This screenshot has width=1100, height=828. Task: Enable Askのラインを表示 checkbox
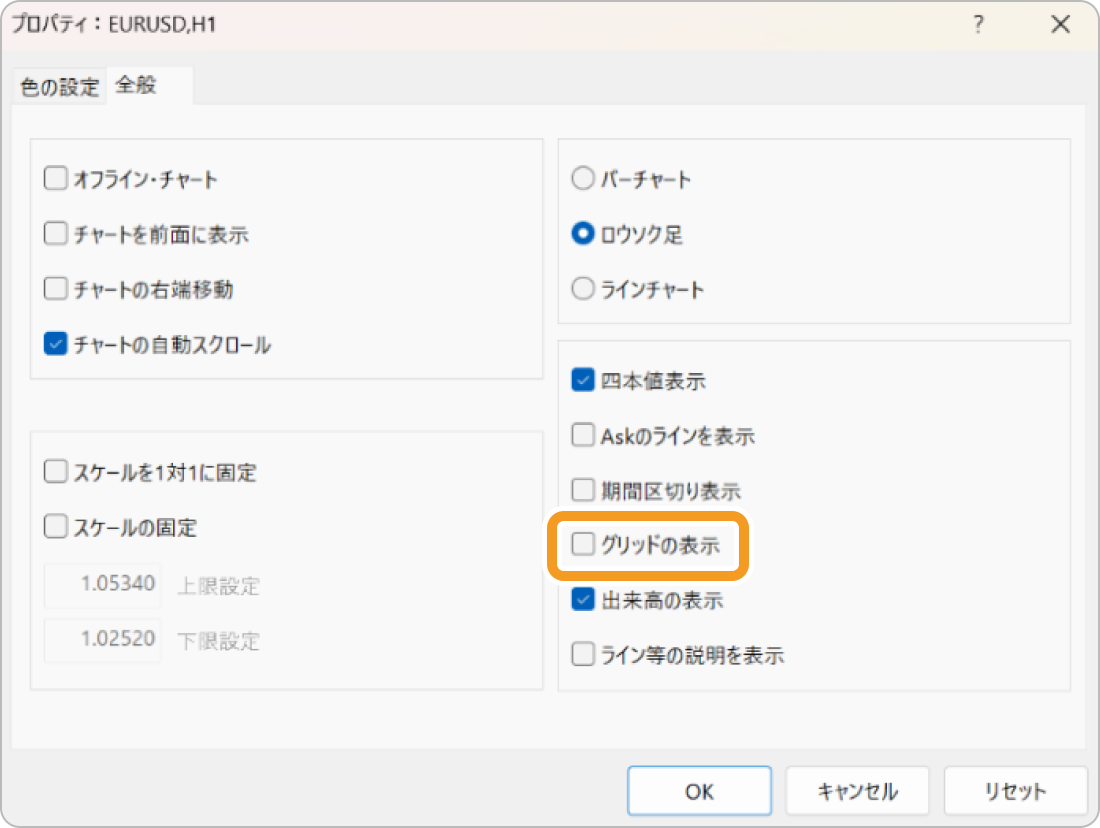pos(583,435)
